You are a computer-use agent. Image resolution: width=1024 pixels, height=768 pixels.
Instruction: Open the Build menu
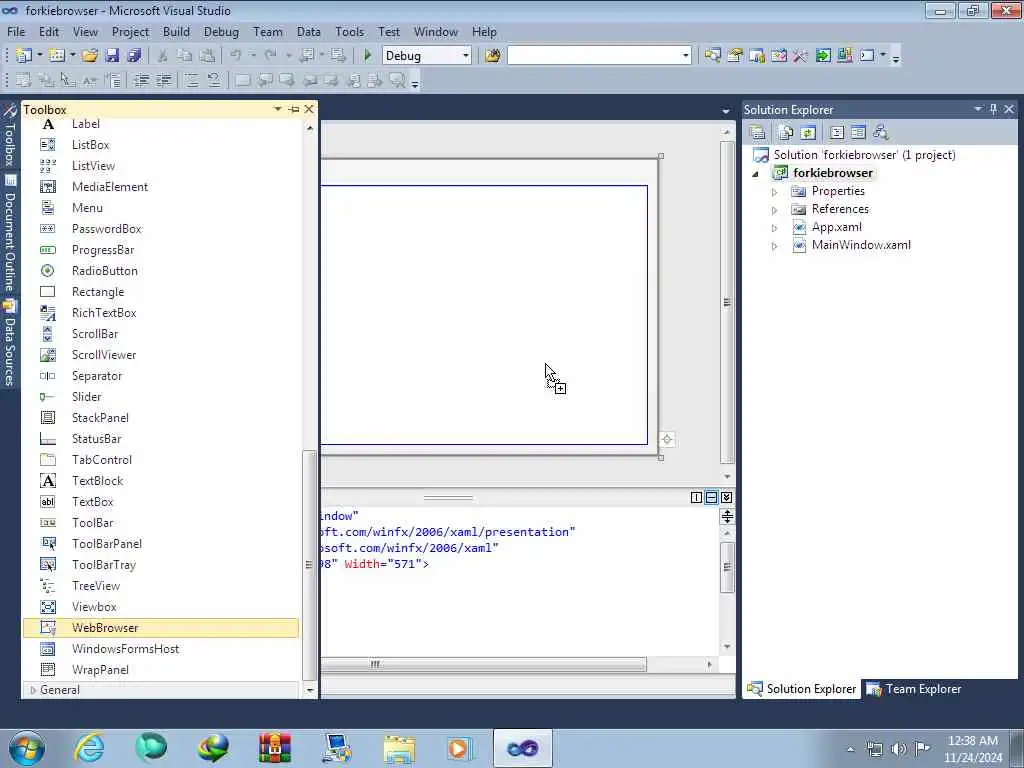click(176, 31)
